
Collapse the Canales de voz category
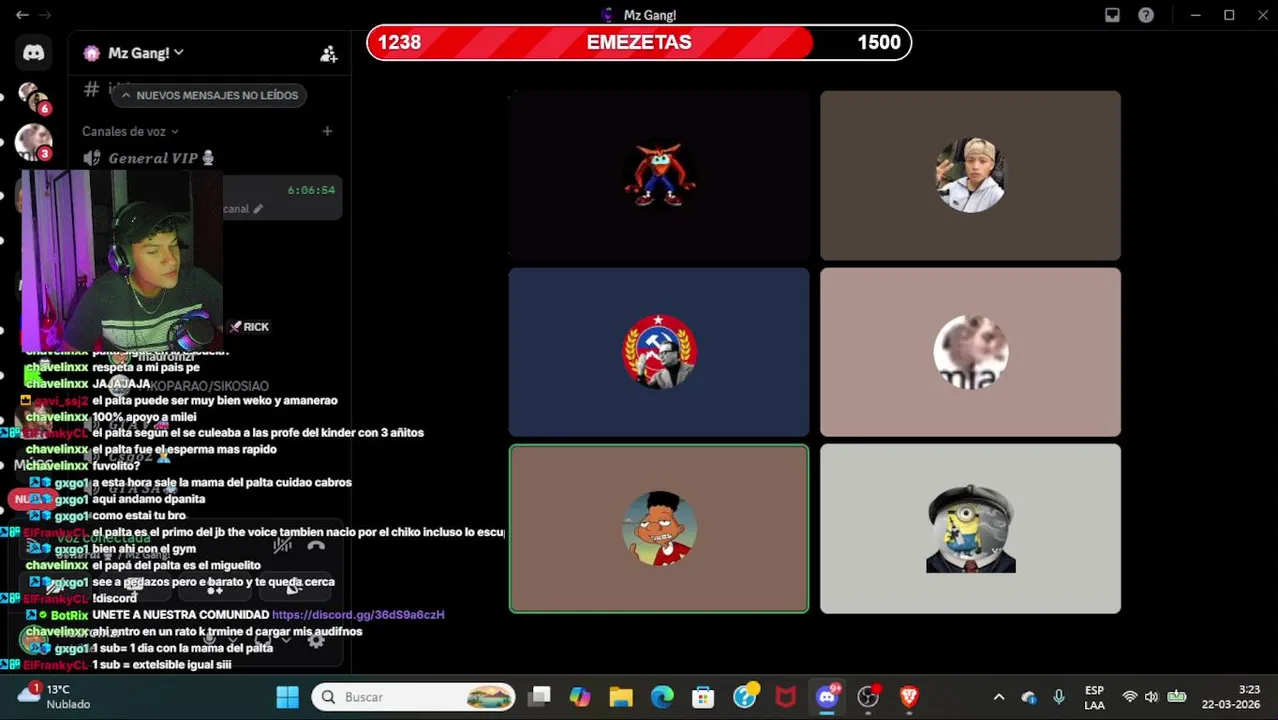130,131
